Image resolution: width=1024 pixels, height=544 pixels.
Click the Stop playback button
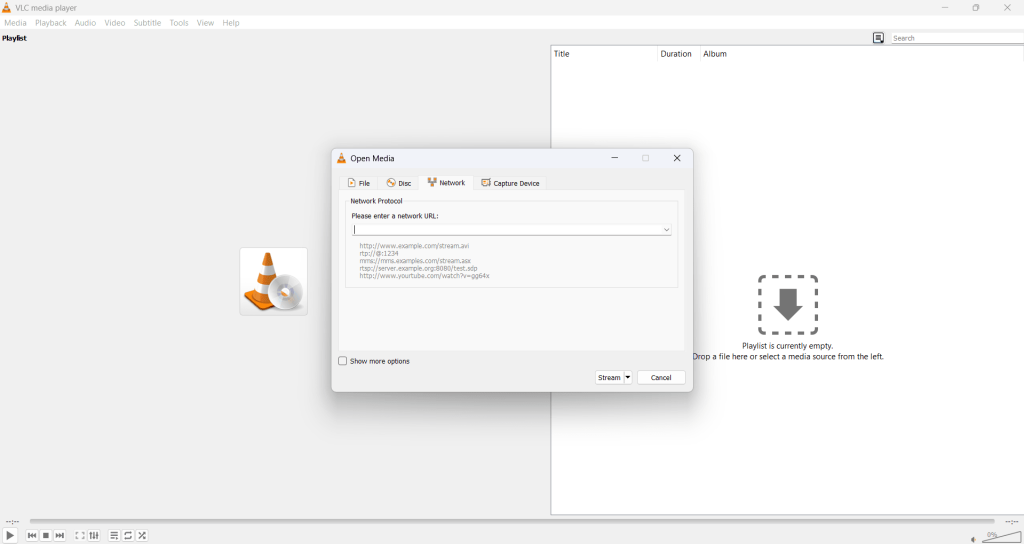click(x=46, y=536)
